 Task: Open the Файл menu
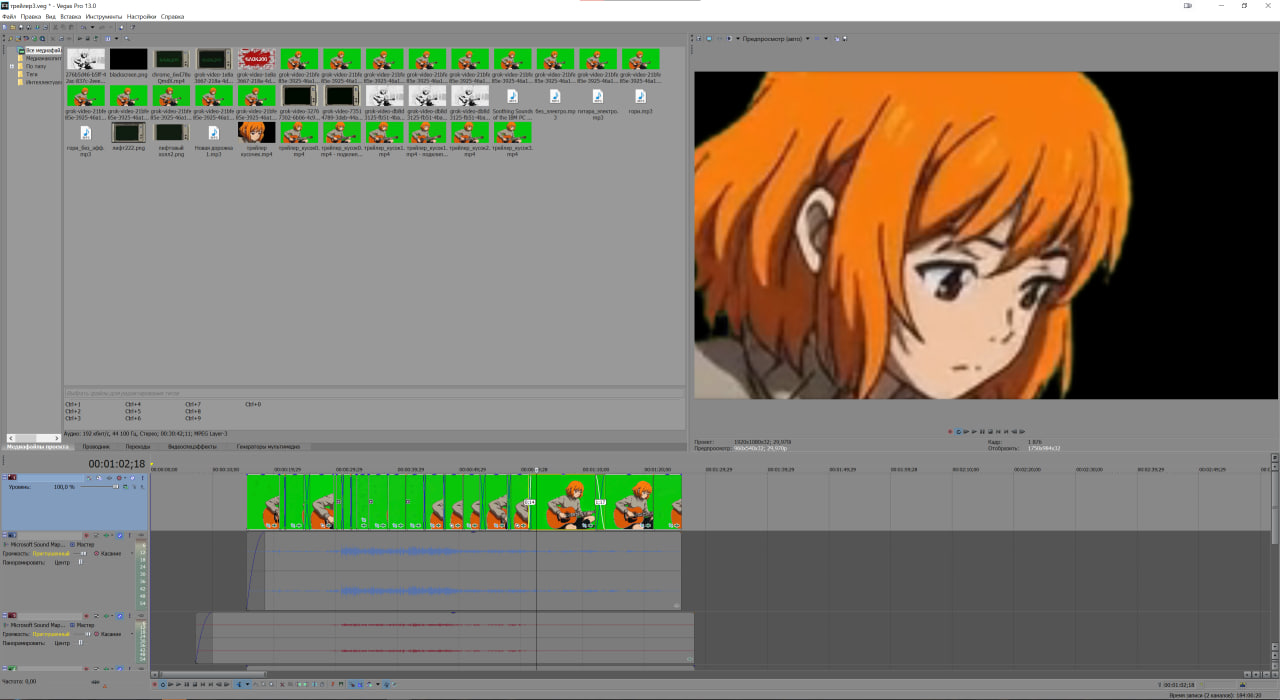(x=9, y=17)
